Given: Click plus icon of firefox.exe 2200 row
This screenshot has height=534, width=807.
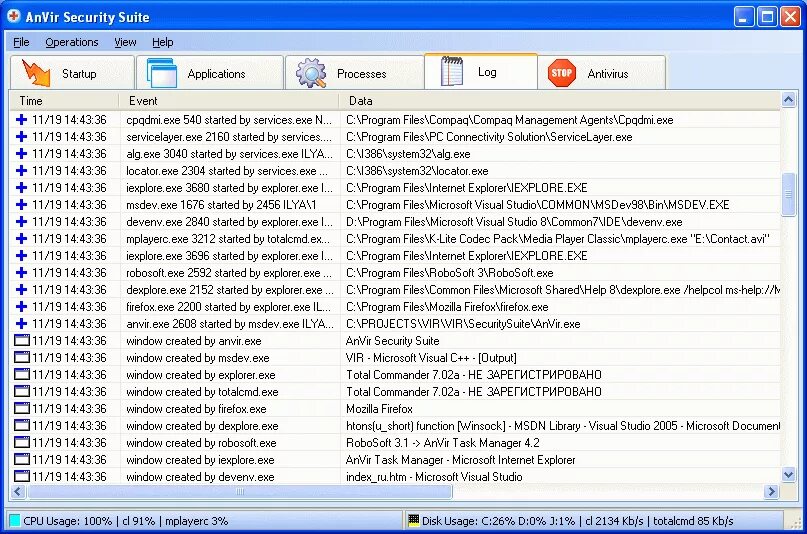Looking at the screenshot, I should point(21,307).
